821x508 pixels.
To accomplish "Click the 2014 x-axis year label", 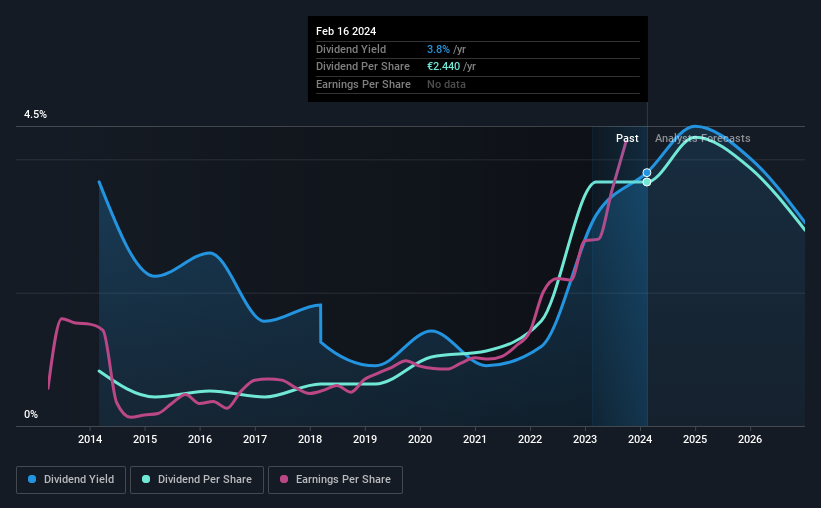I will [90, 439].
